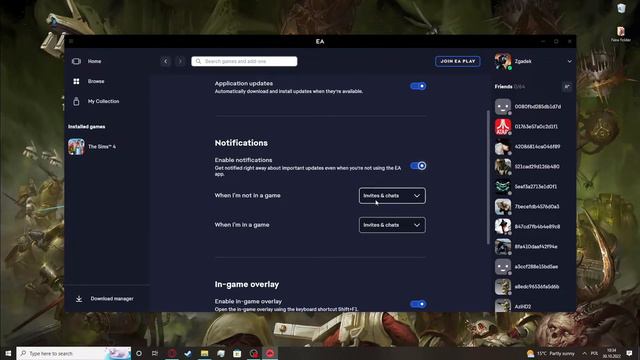Open the weather widget in taskbar

click(x=550, y=353)
